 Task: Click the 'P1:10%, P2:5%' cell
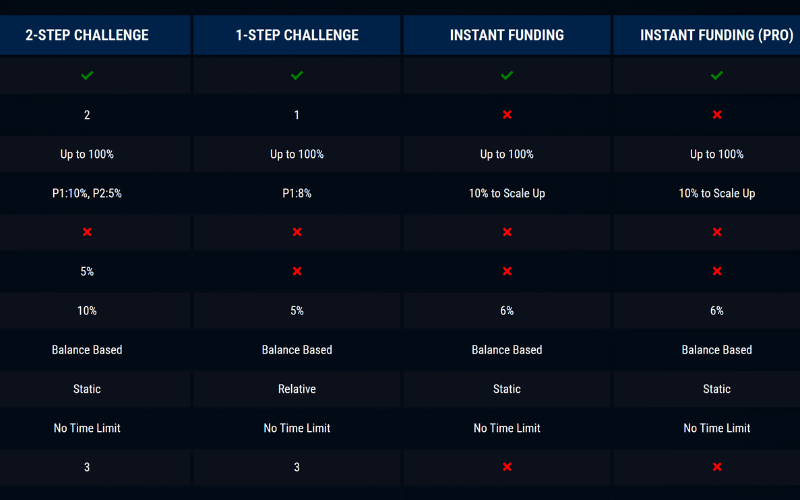tap(87, 193)
